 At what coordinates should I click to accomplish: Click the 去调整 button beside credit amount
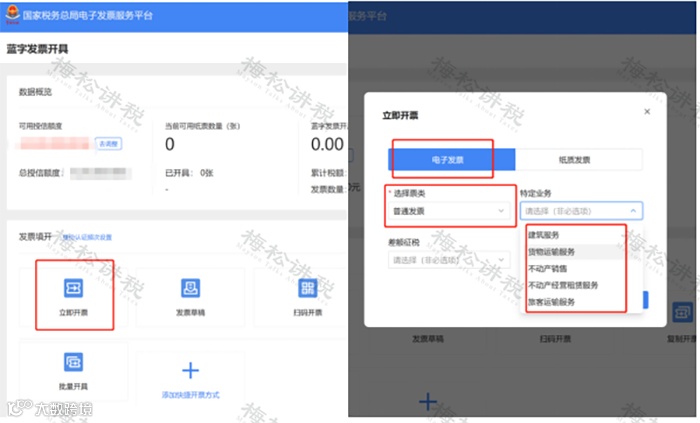(x=108, y=144)
